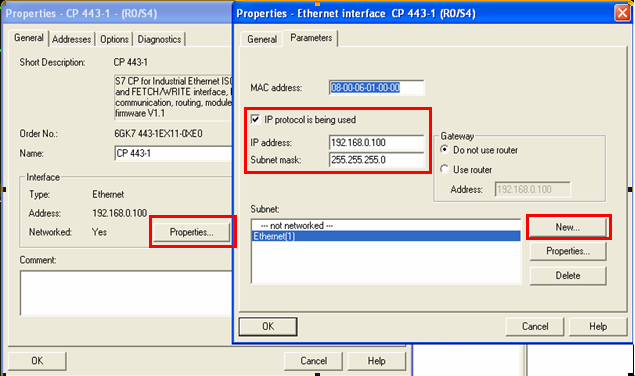Close the Ethernet interface properties dialog
635x376 pixels.
622,13
